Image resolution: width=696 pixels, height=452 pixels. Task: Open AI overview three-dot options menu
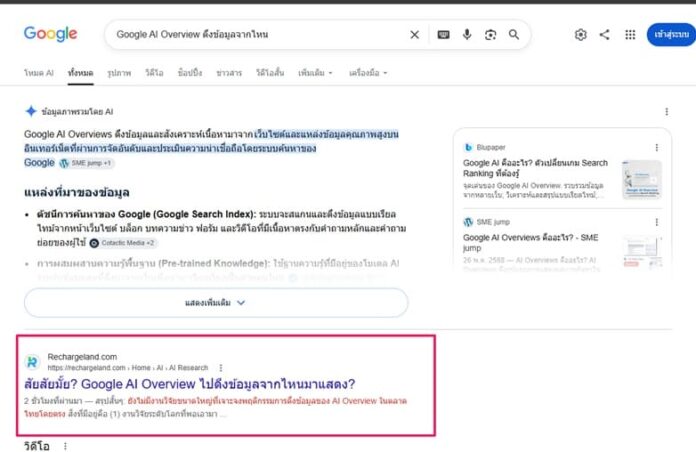tap(667, 112)
